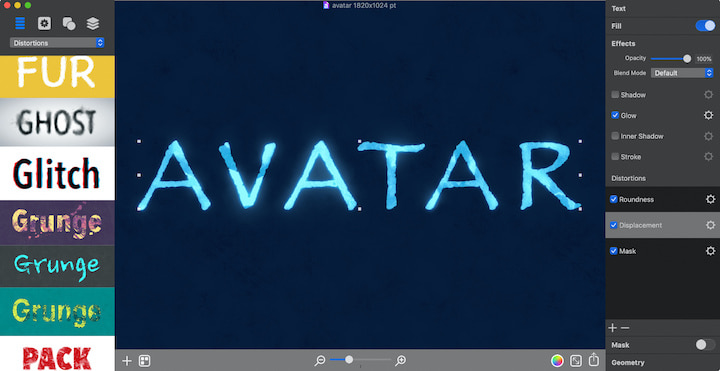720x371 pixels.
Task: Open Mask distortion settings gear
Action: pos(710,251)
